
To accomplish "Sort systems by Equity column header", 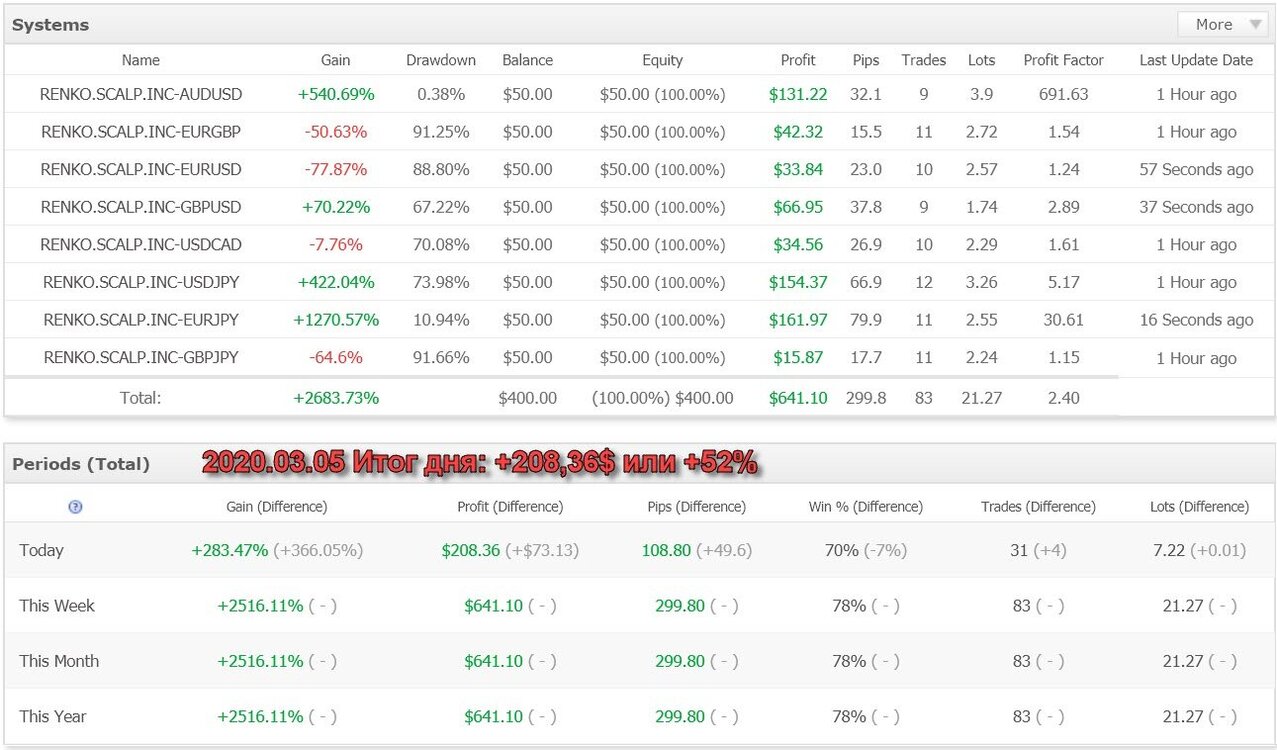I will point(662,60).
